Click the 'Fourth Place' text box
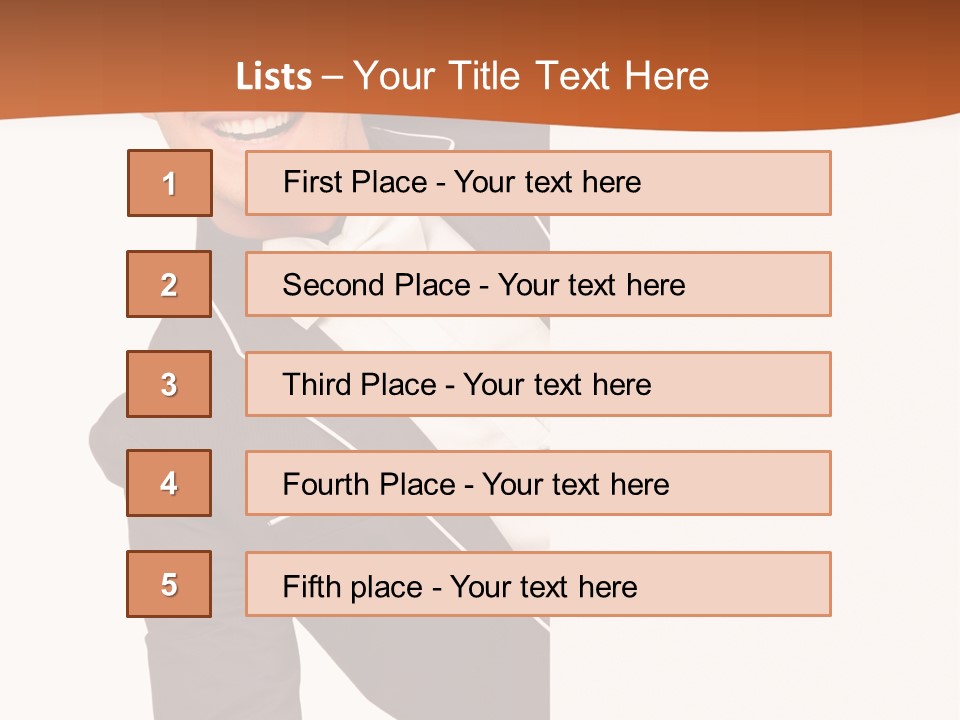960x720 pixels. tap(538, 483)
